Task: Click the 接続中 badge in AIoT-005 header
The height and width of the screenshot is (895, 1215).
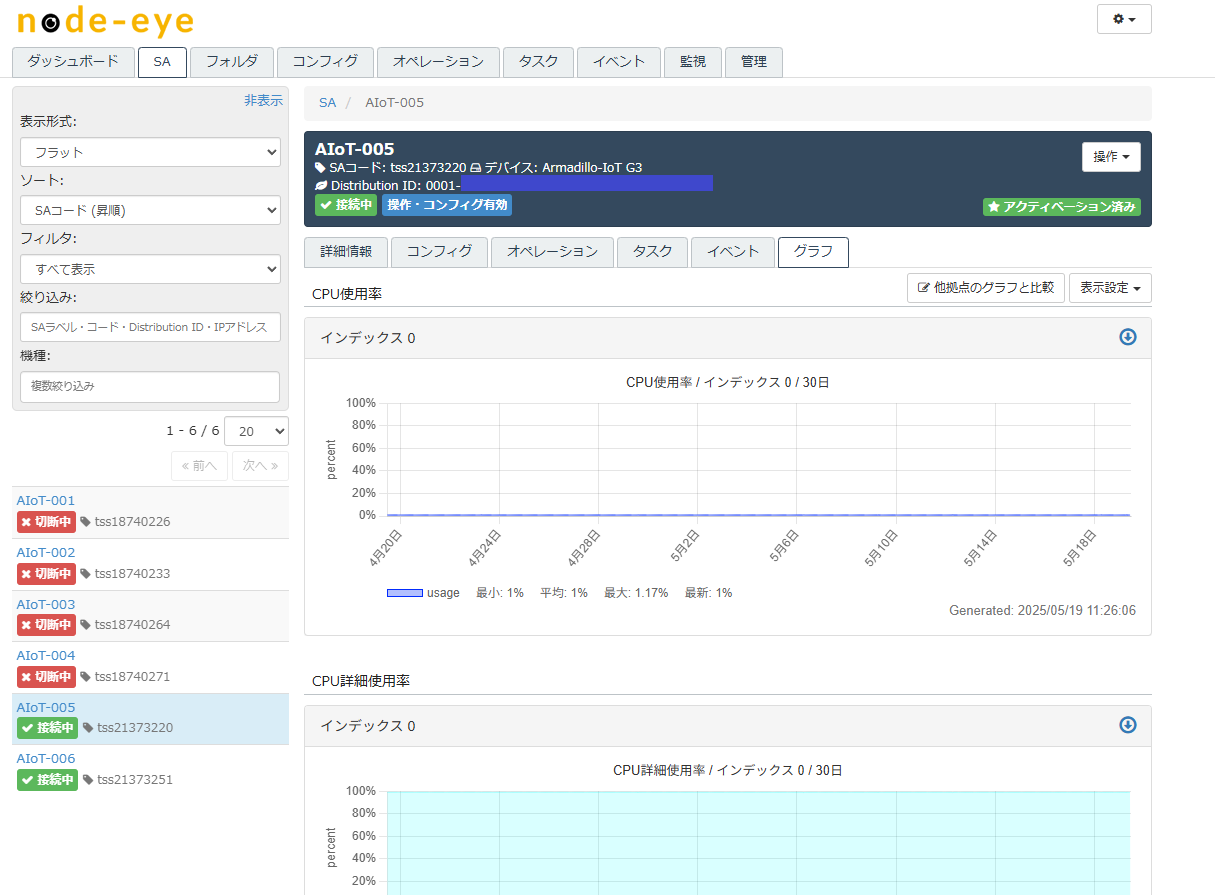Action: [x=346, y=205]
